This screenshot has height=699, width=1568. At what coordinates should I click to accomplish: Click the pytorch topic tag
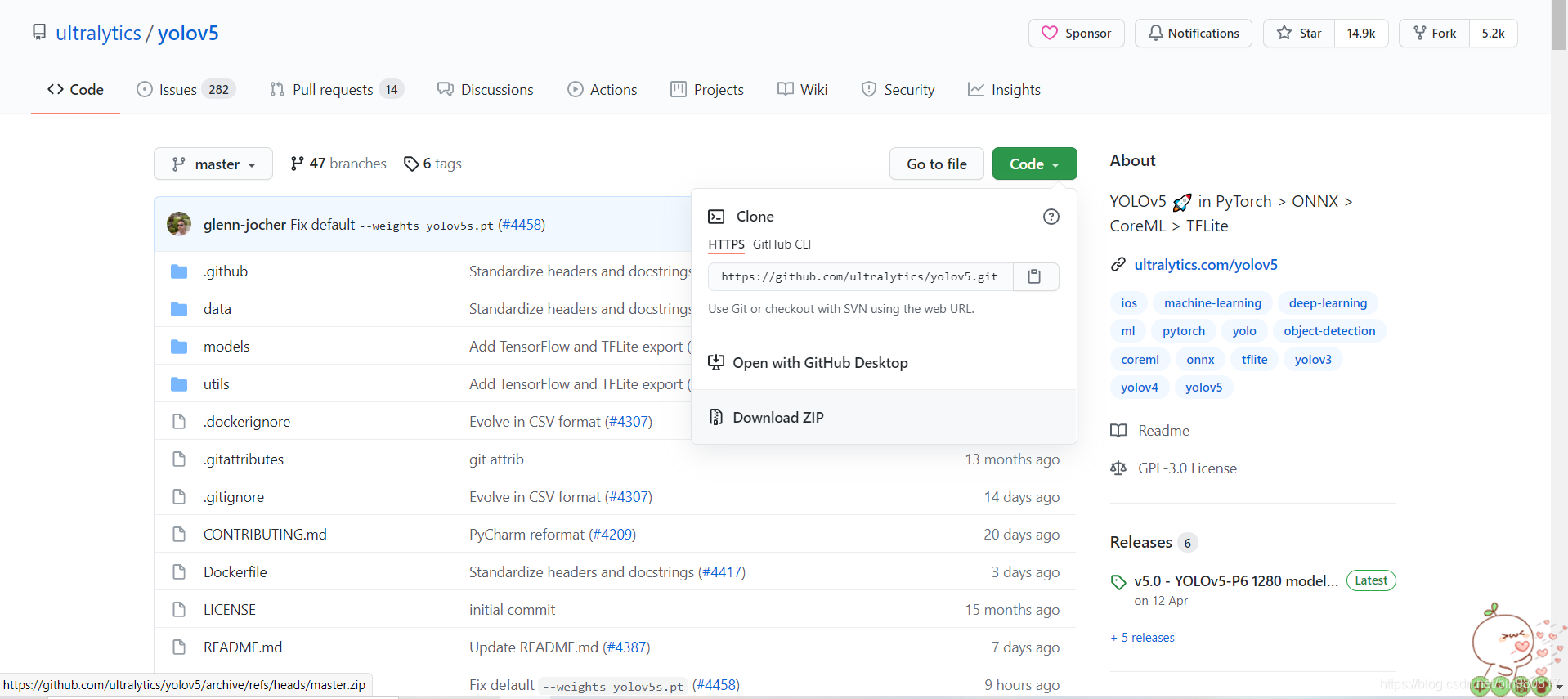(1184, 331)
